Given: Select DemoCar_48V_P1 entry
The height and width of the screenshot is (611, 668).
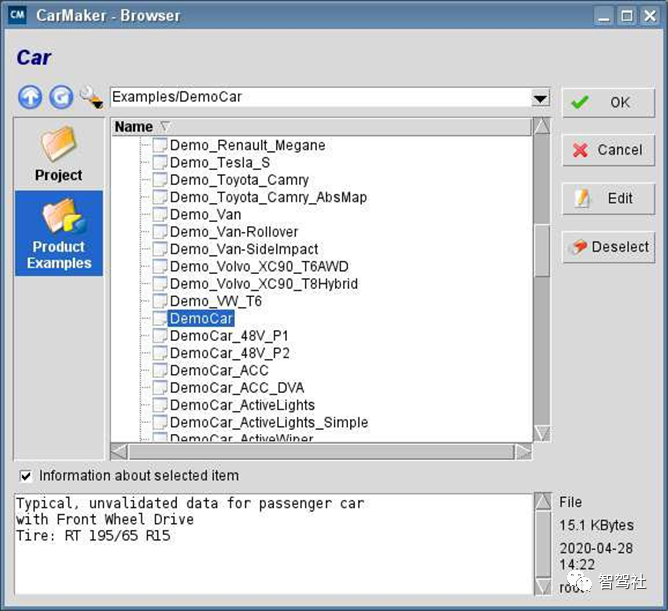Looking at the screenshot, I should point(229,336).
